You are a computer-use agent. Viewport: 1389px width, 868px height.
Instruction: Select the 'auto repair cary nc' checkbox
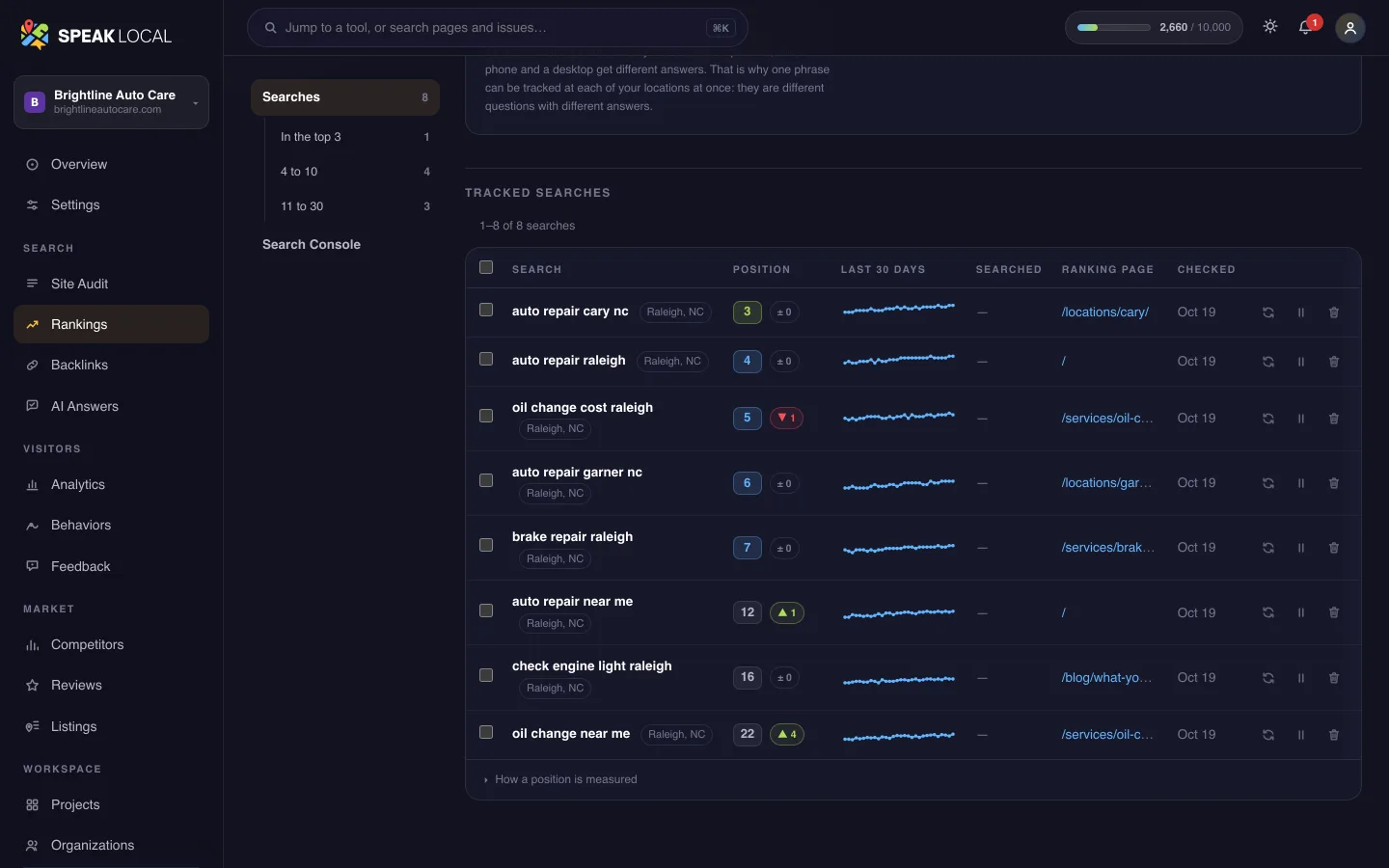pyautogui.click(x=486, y=310)
